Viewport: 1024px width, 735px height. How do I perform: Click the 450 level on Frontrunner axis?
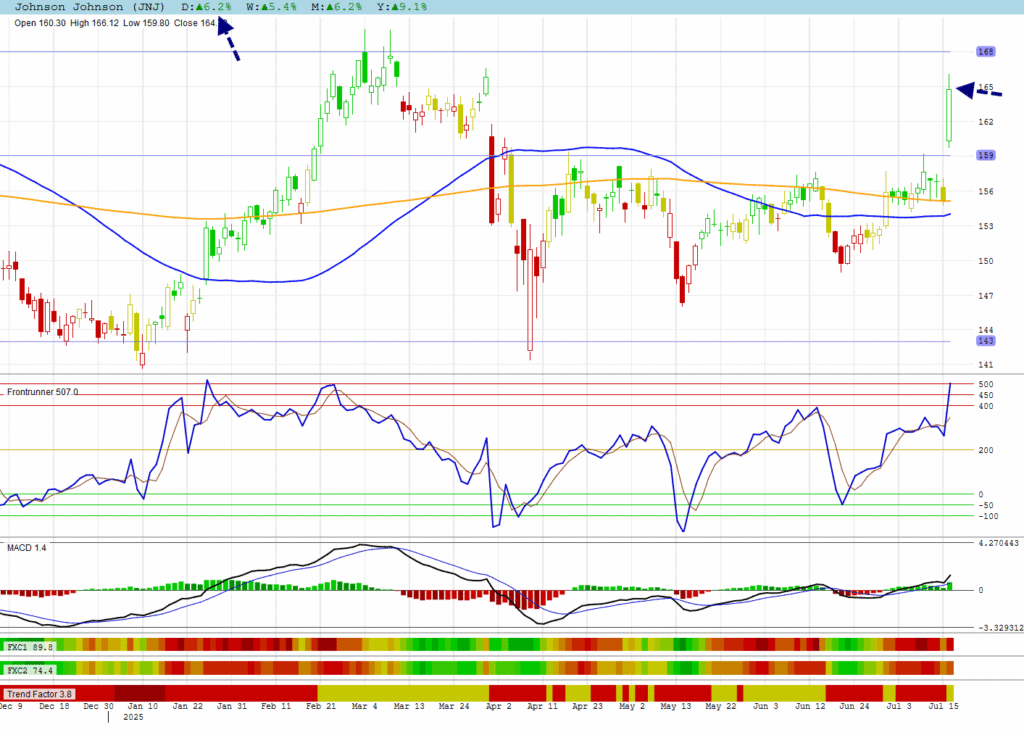(x=985, y=395)
